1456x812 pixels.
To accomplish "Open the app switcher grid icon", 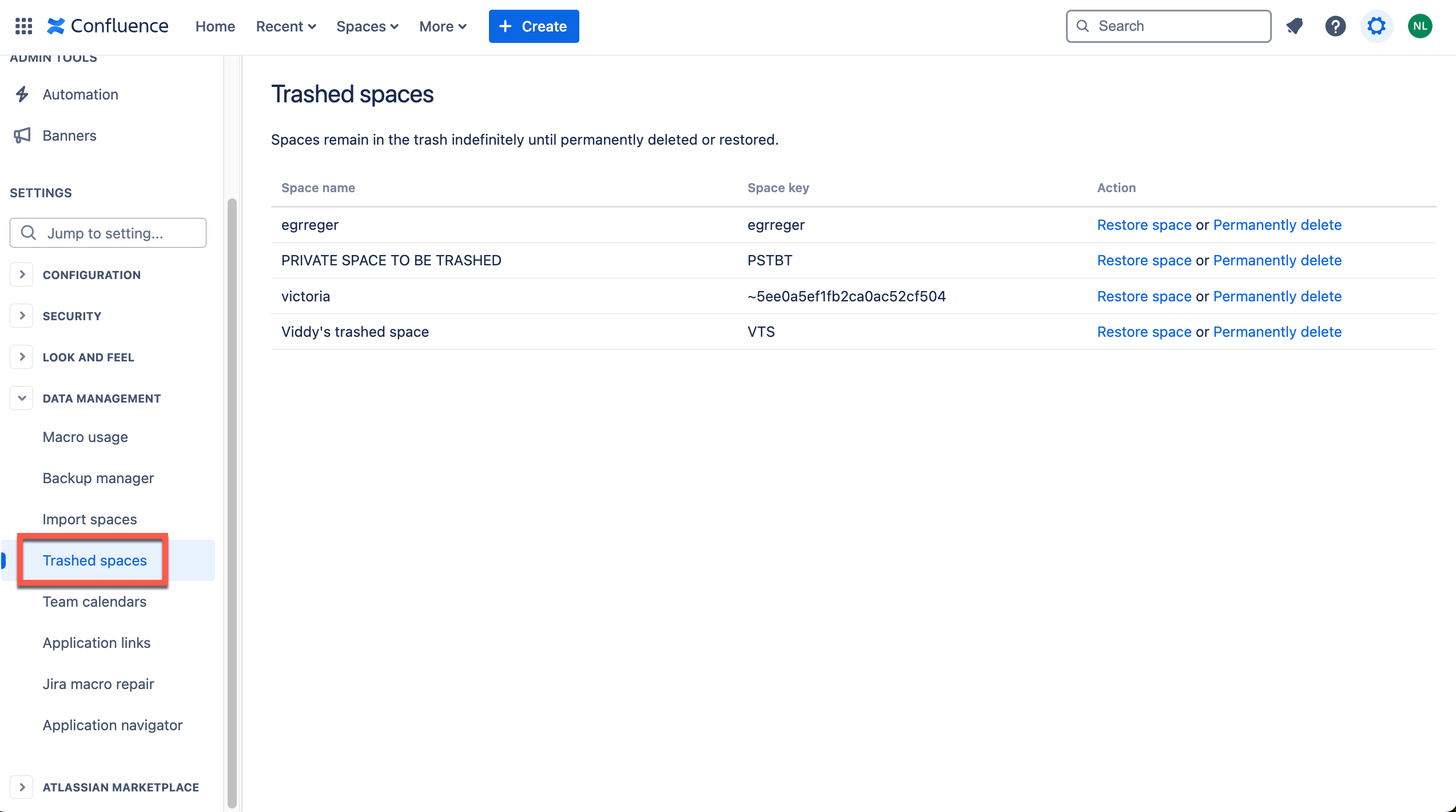I will tap(23, 26).
